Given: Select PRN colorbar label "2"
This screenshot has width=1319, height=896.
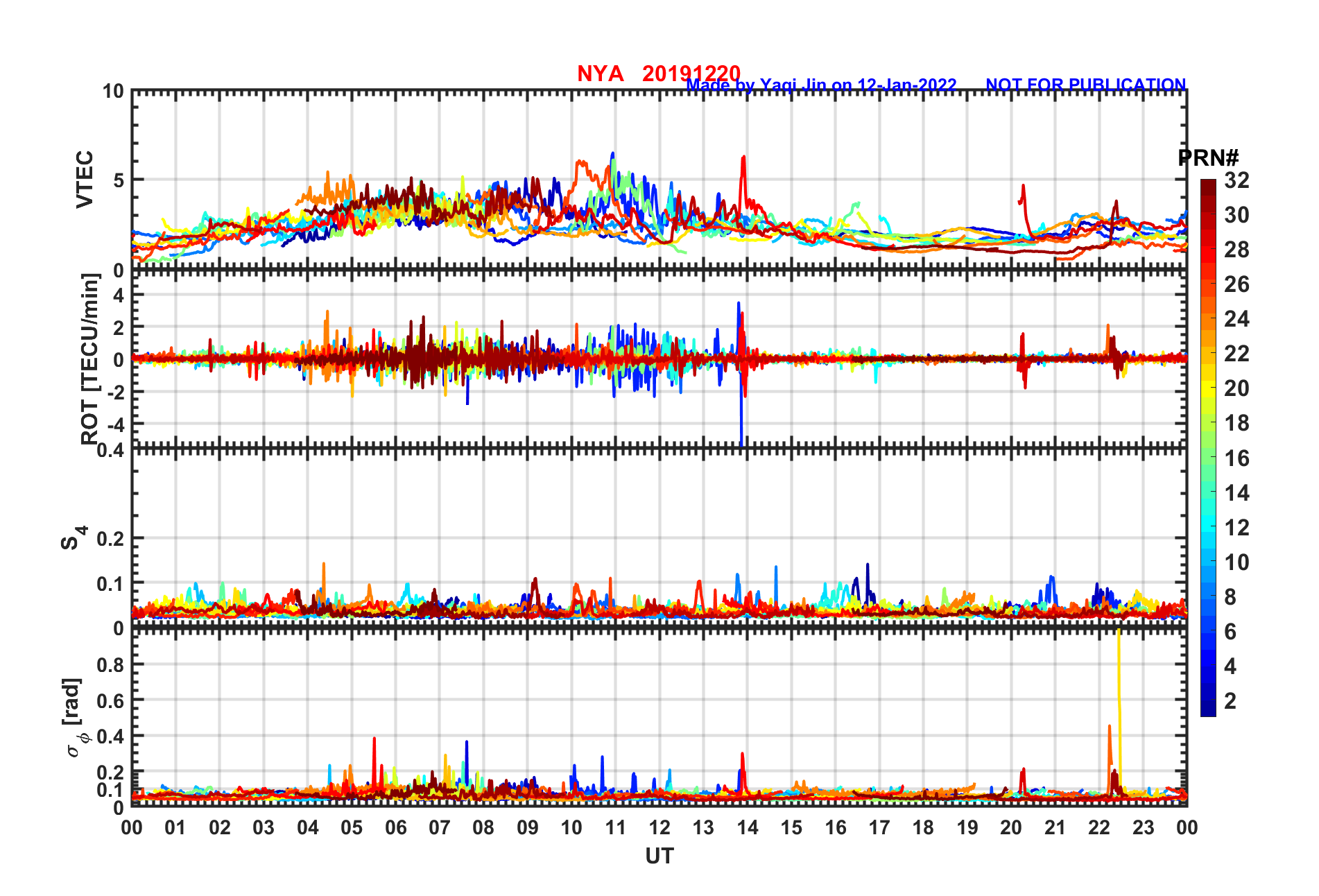Looking at the screenshot, I should tap(1230, 701).
